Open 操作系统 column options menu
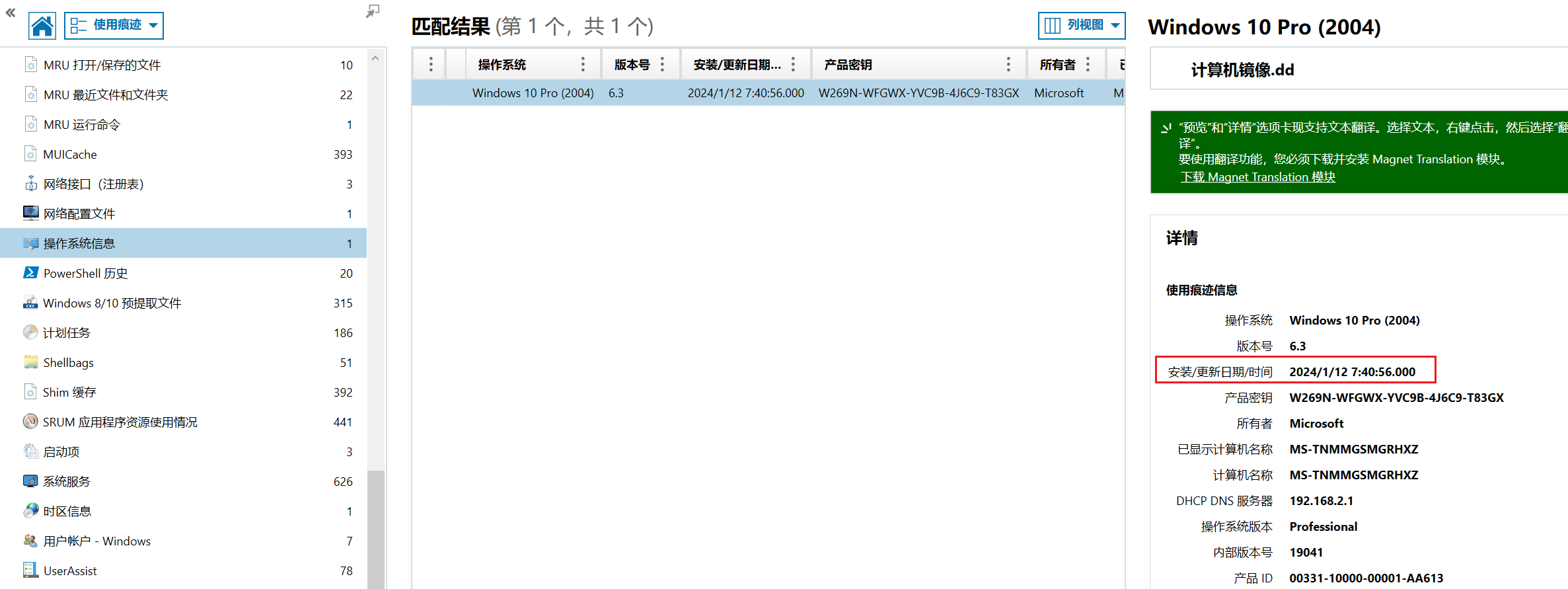 (583, 64)
